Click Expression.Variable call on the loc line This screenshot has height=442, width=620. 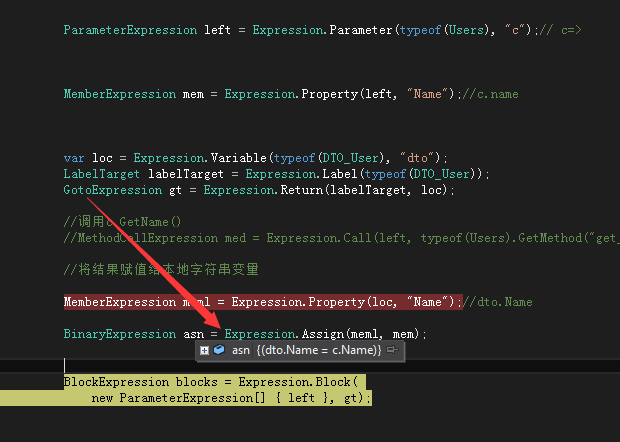[x=200, y=158]
